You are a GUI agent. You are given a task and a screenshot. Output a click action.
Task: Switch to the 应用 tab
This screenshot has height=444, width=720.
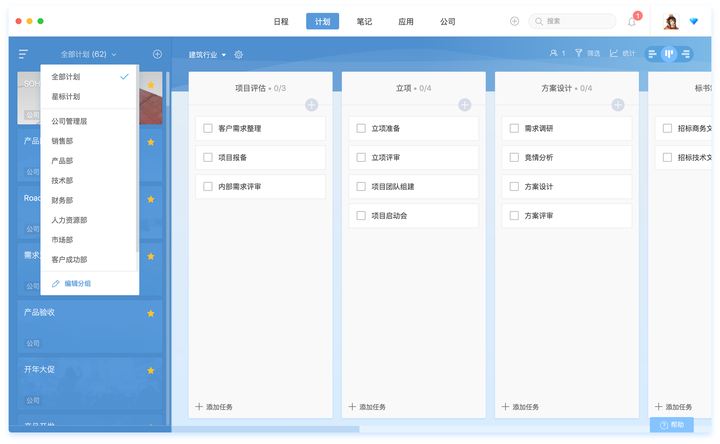[405, 22]
